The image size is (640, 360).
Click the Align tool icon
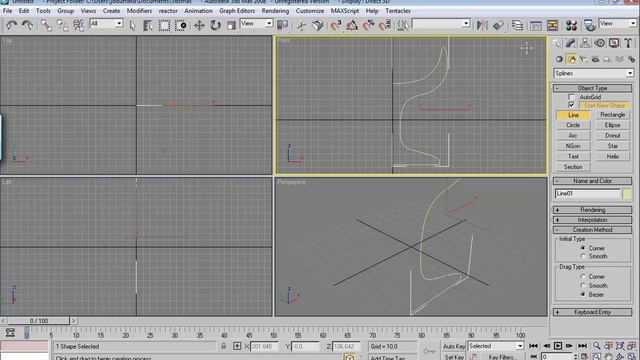point(498,25)
